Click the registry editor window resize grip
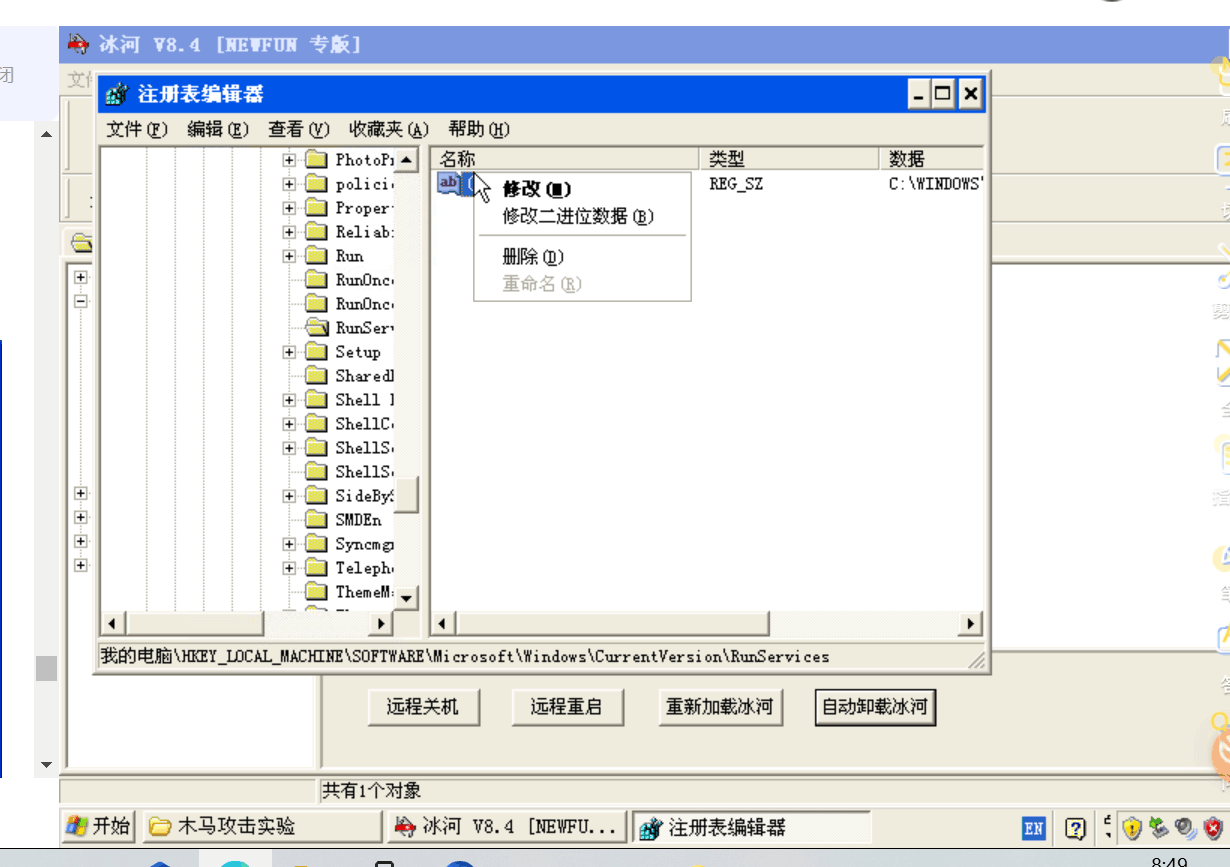 (x=977, y=660)
